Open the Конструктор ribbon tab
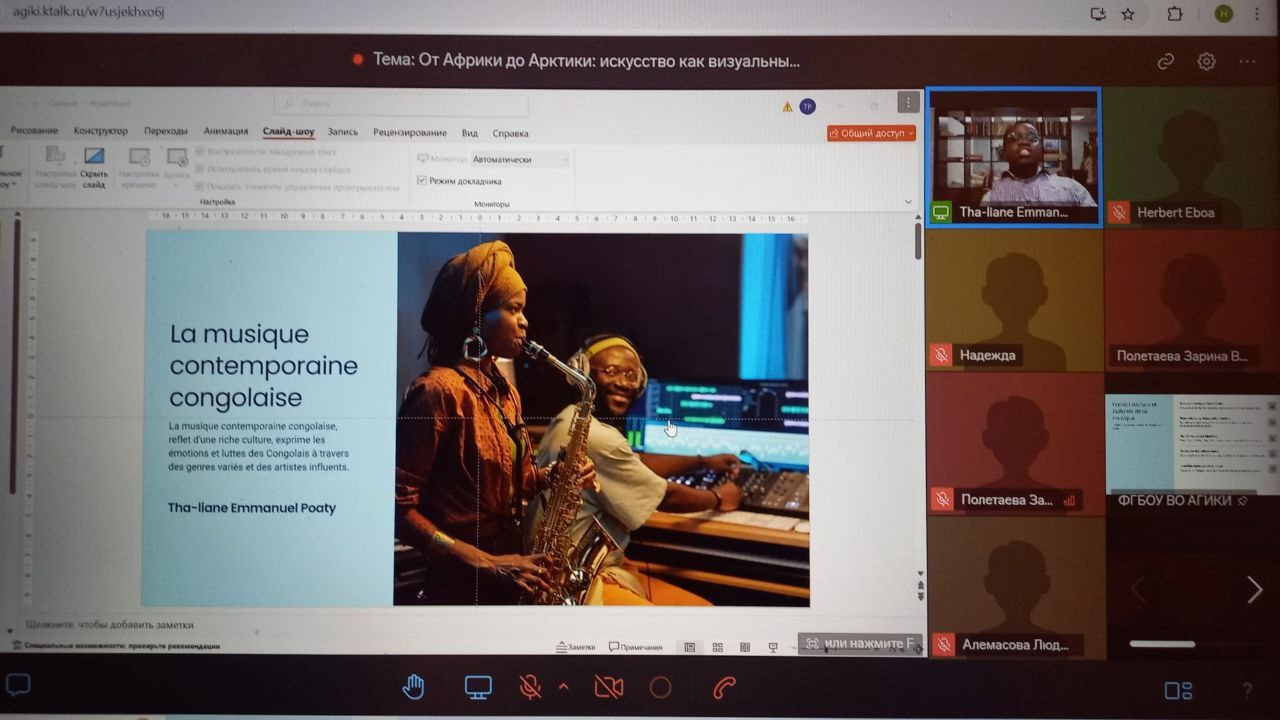This screenshot has height=720, width=1280. click(101, 131)
